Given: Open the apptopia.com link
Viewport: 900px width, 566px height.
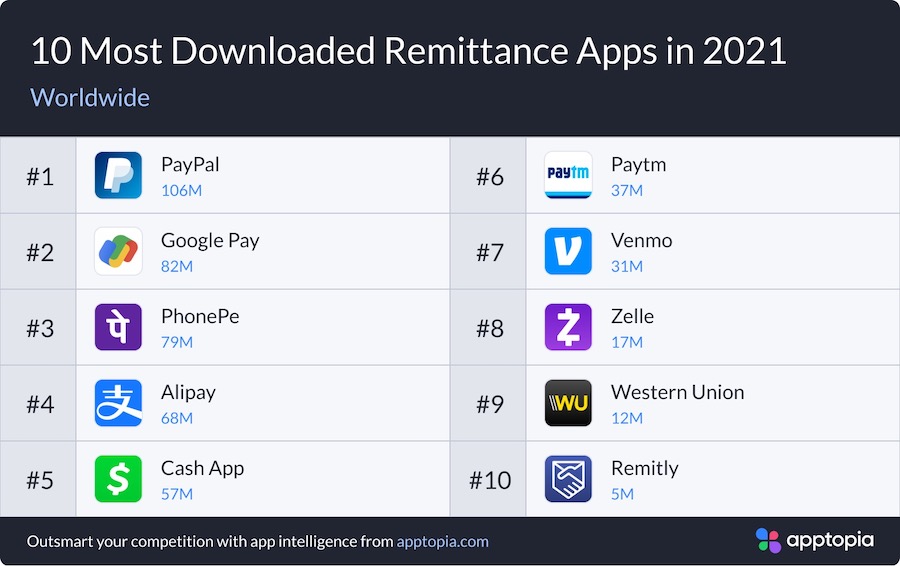Looking at the screenshot, I should click(443, 541).
